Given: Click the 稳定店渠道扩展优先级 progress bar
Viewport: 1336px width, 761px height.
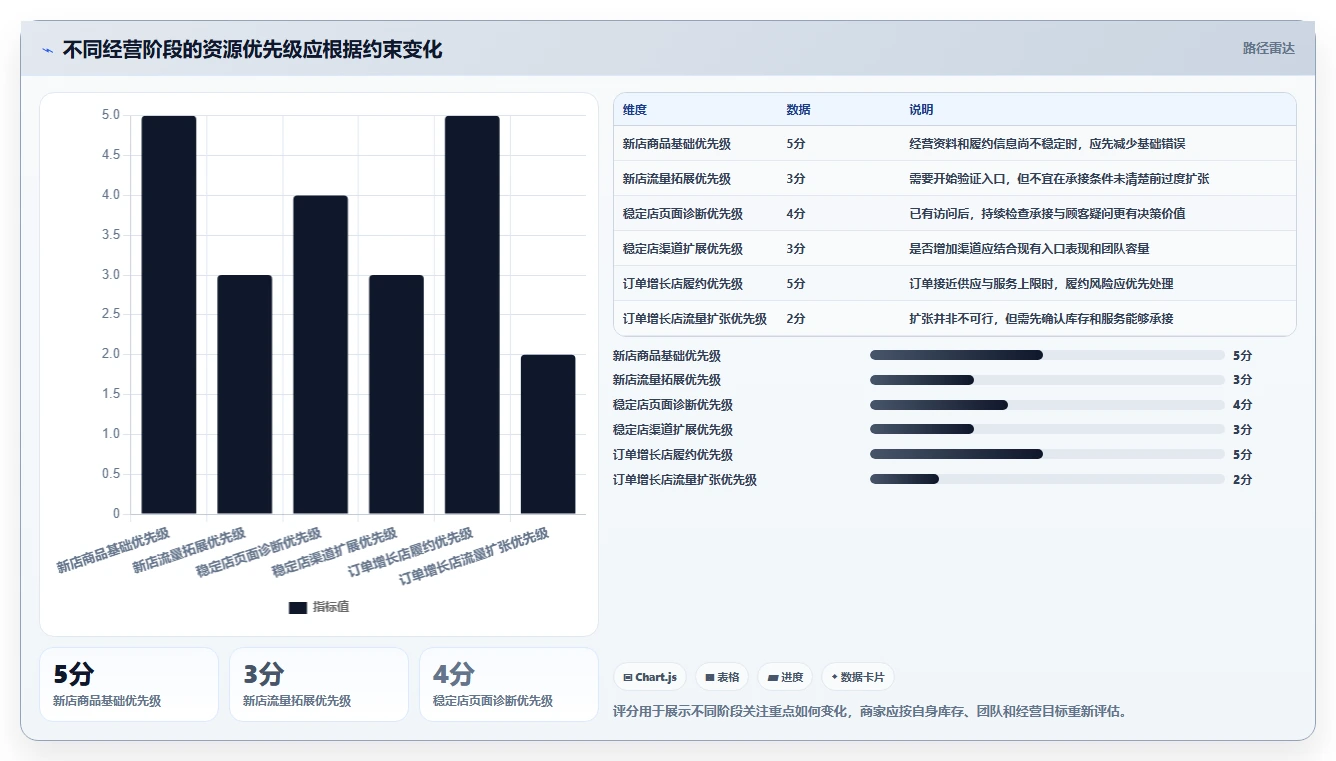Looking at the screenshot, I should [1047, 430].
